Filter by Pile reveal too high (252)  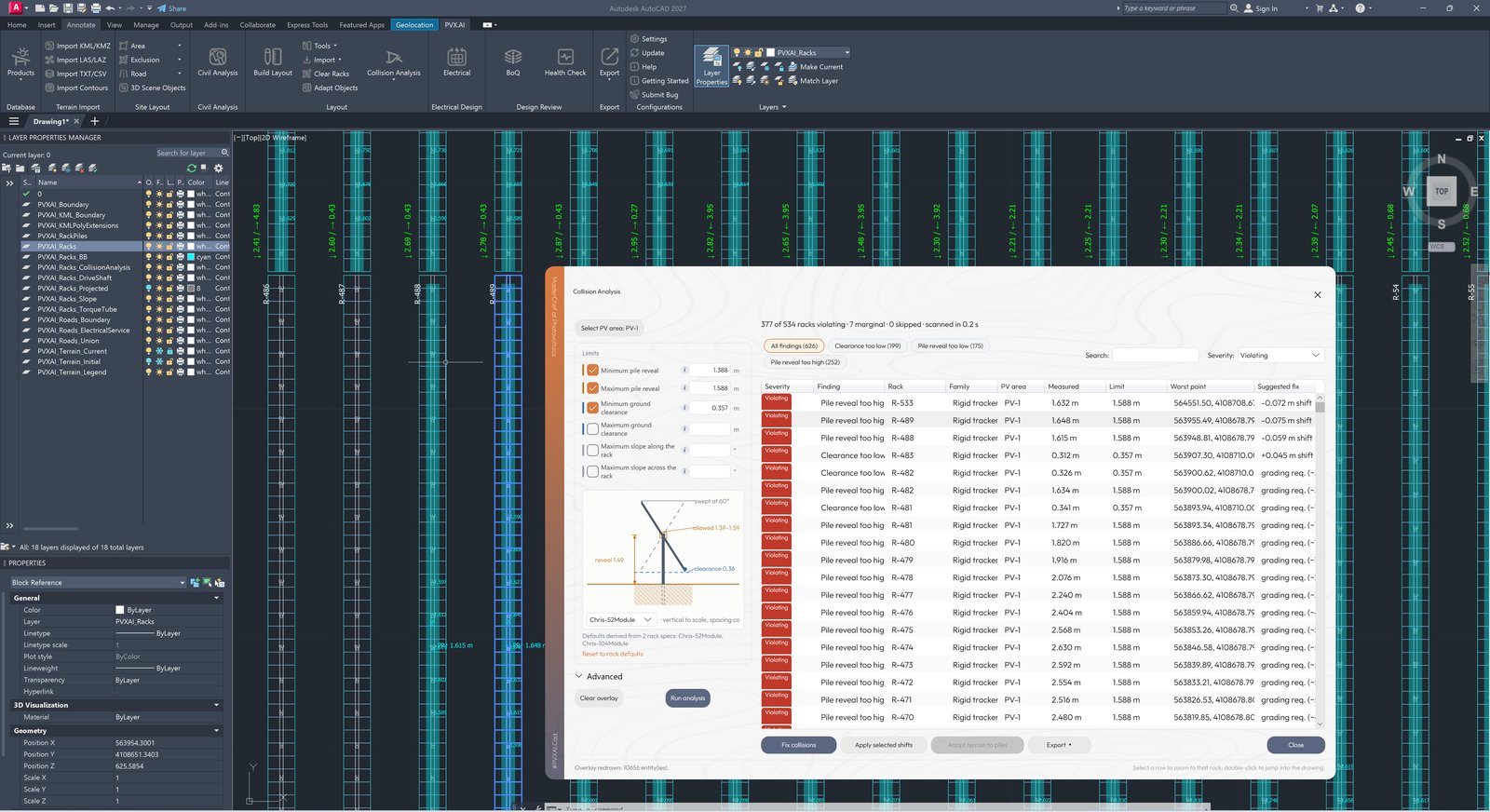[805, 362]
